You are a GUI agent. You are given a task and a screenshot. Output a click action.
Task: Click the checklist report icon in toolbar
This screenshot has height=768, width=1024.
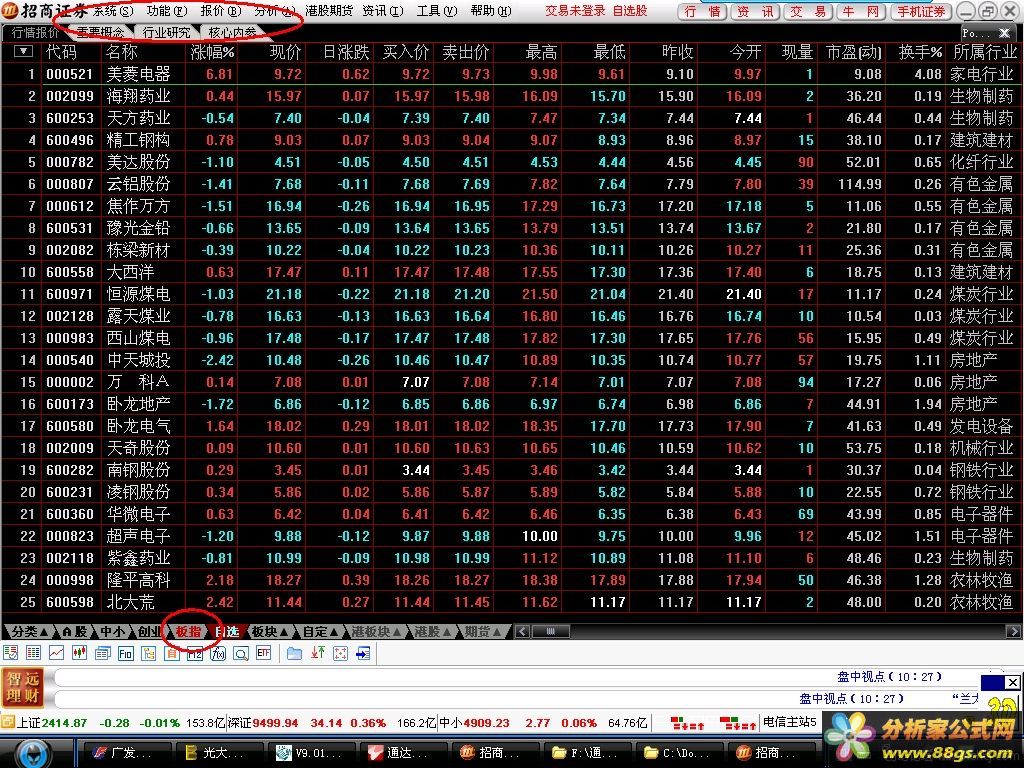click(x=10, y=653)
